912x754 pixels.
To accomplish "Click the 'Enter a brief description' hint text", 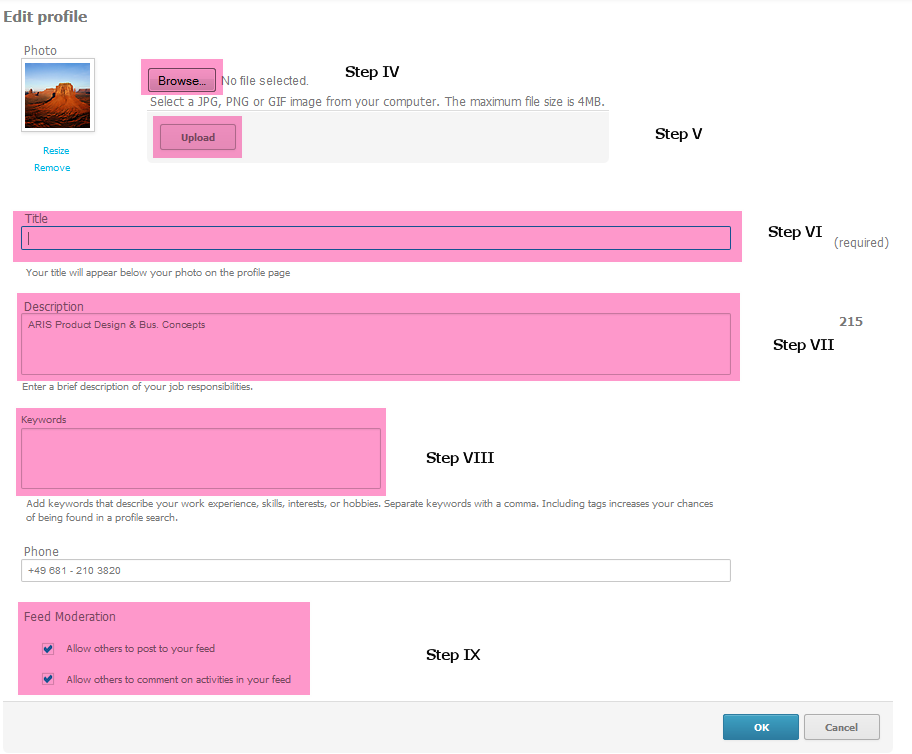I will click(137, 386).
